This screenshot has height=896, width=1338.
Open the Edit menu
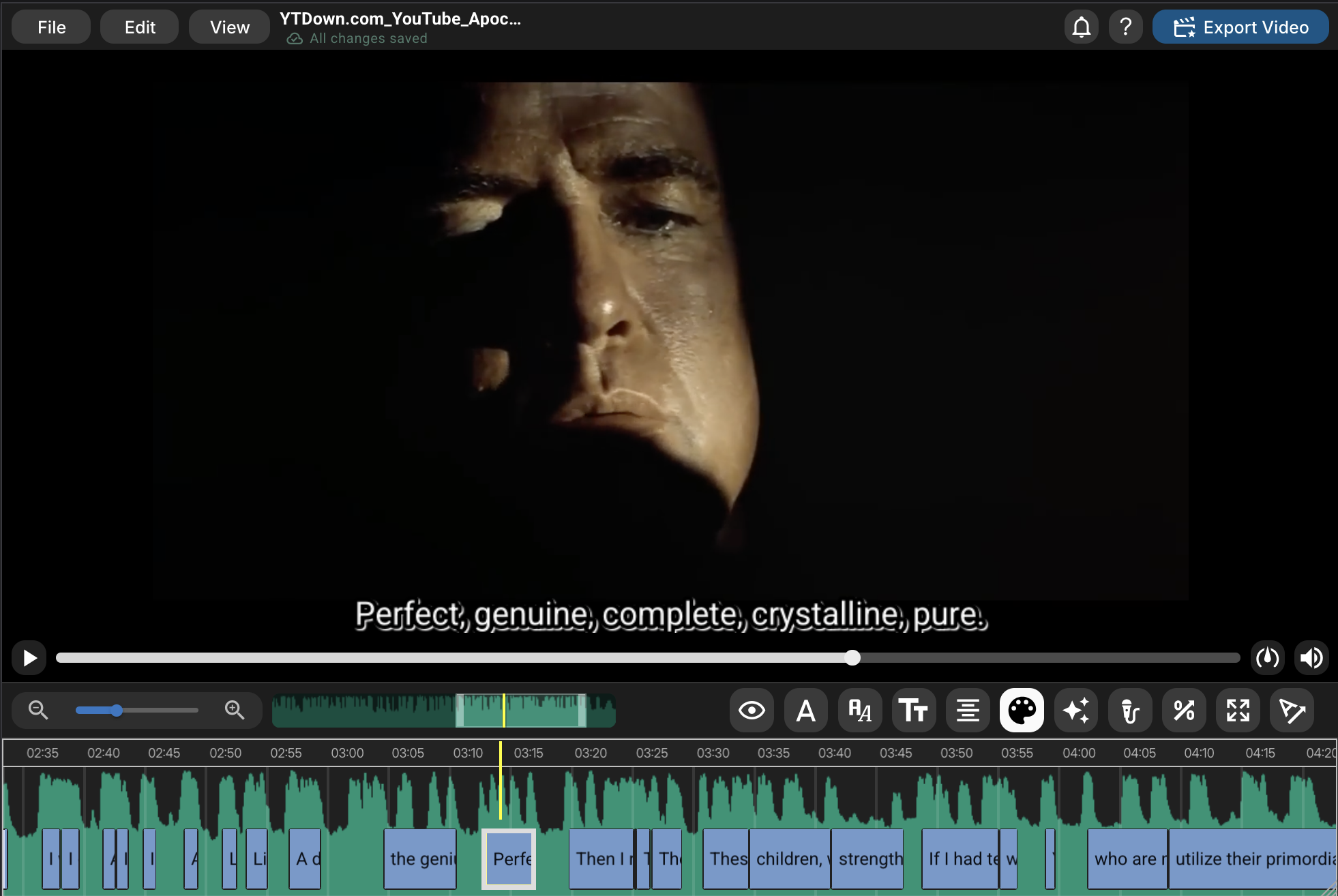140,27
